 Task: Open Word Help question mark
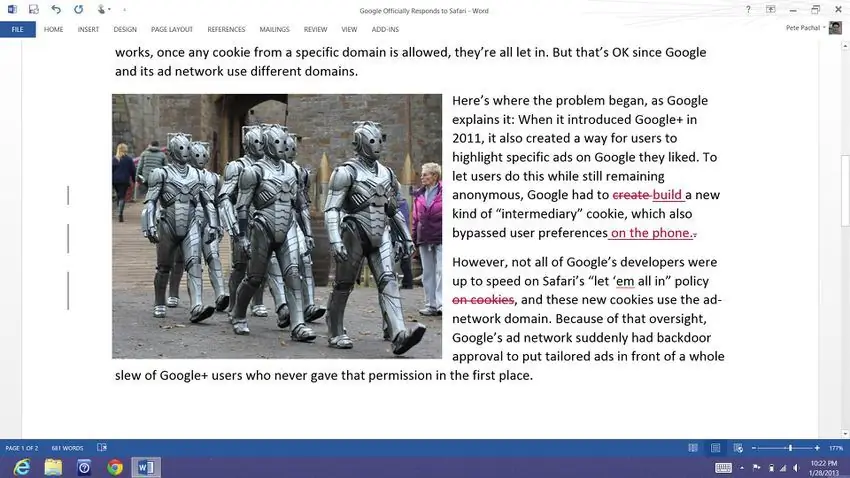point(748,9)
